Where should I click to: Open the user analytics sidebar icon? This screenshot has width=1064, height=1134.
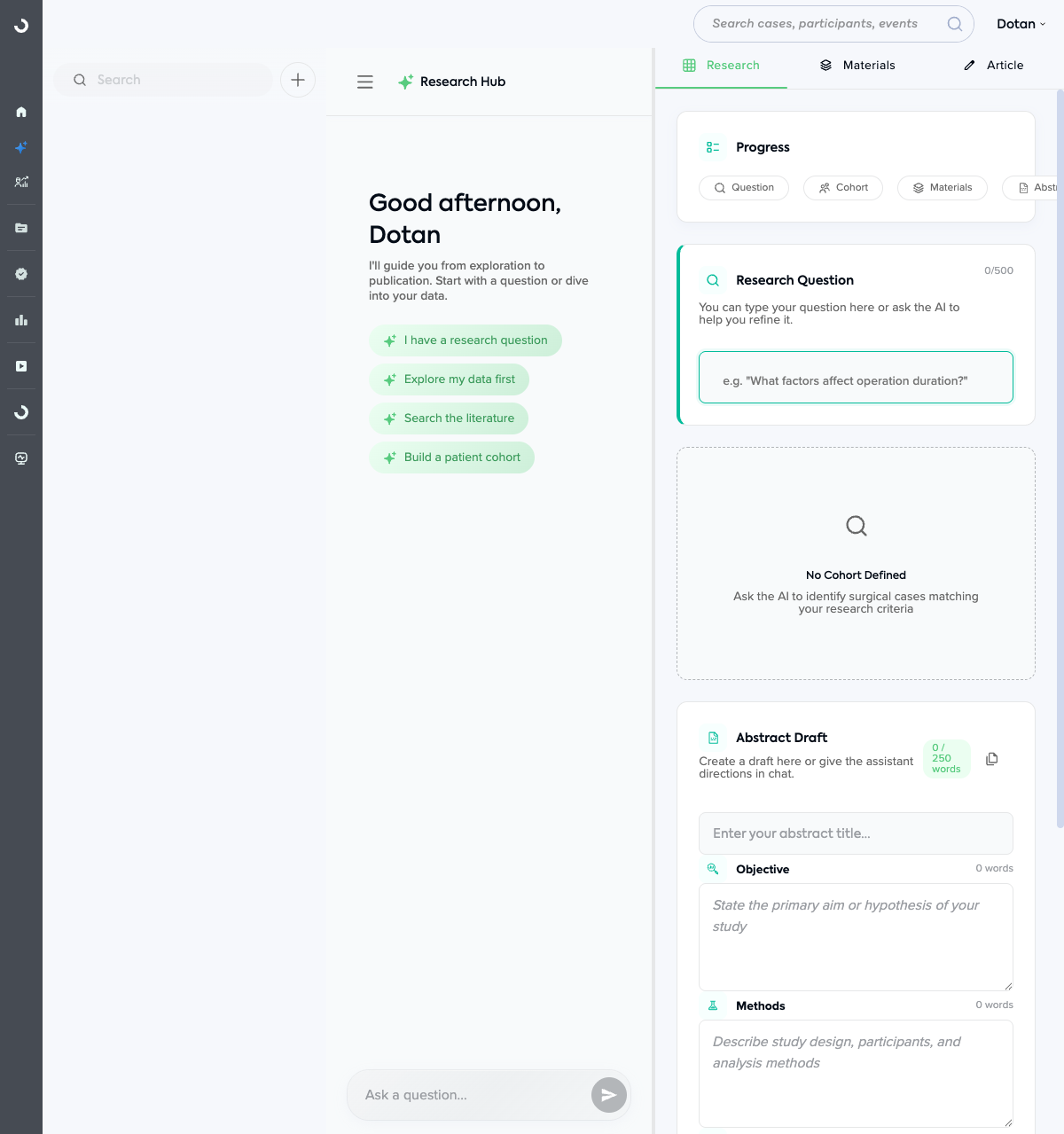pyautogui.click(x=21, y=182)
